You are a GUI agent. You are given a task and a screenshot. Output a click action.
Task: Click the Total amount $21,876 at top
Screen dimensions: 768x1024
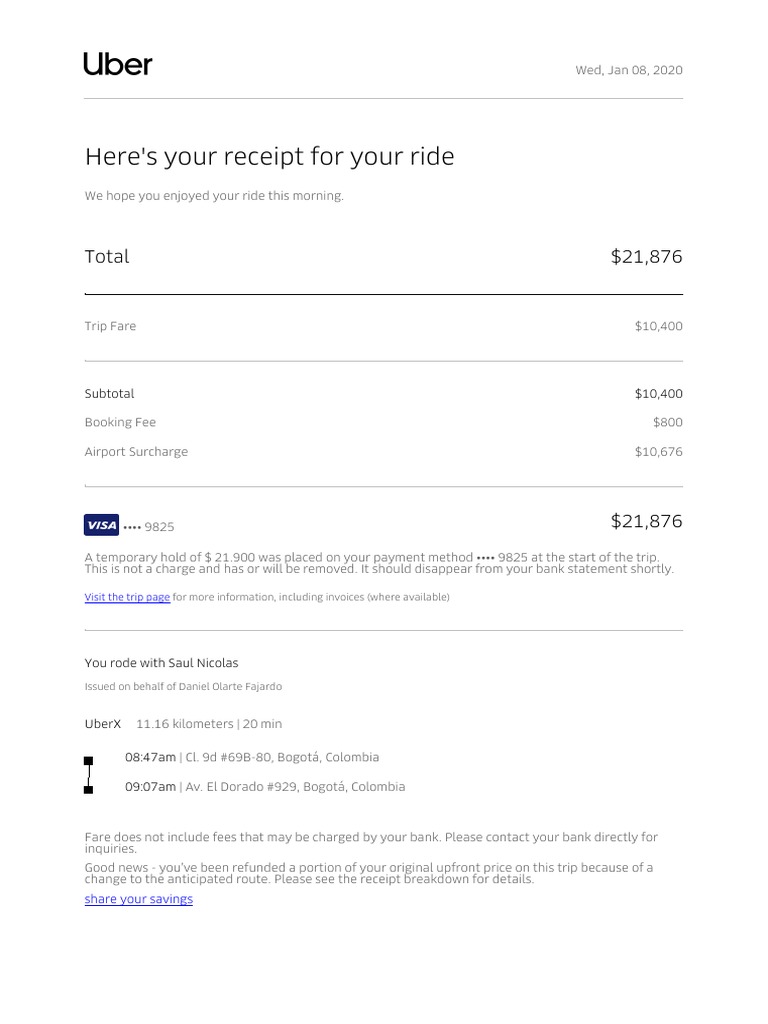pyautogui.click(x=646, y=256)
